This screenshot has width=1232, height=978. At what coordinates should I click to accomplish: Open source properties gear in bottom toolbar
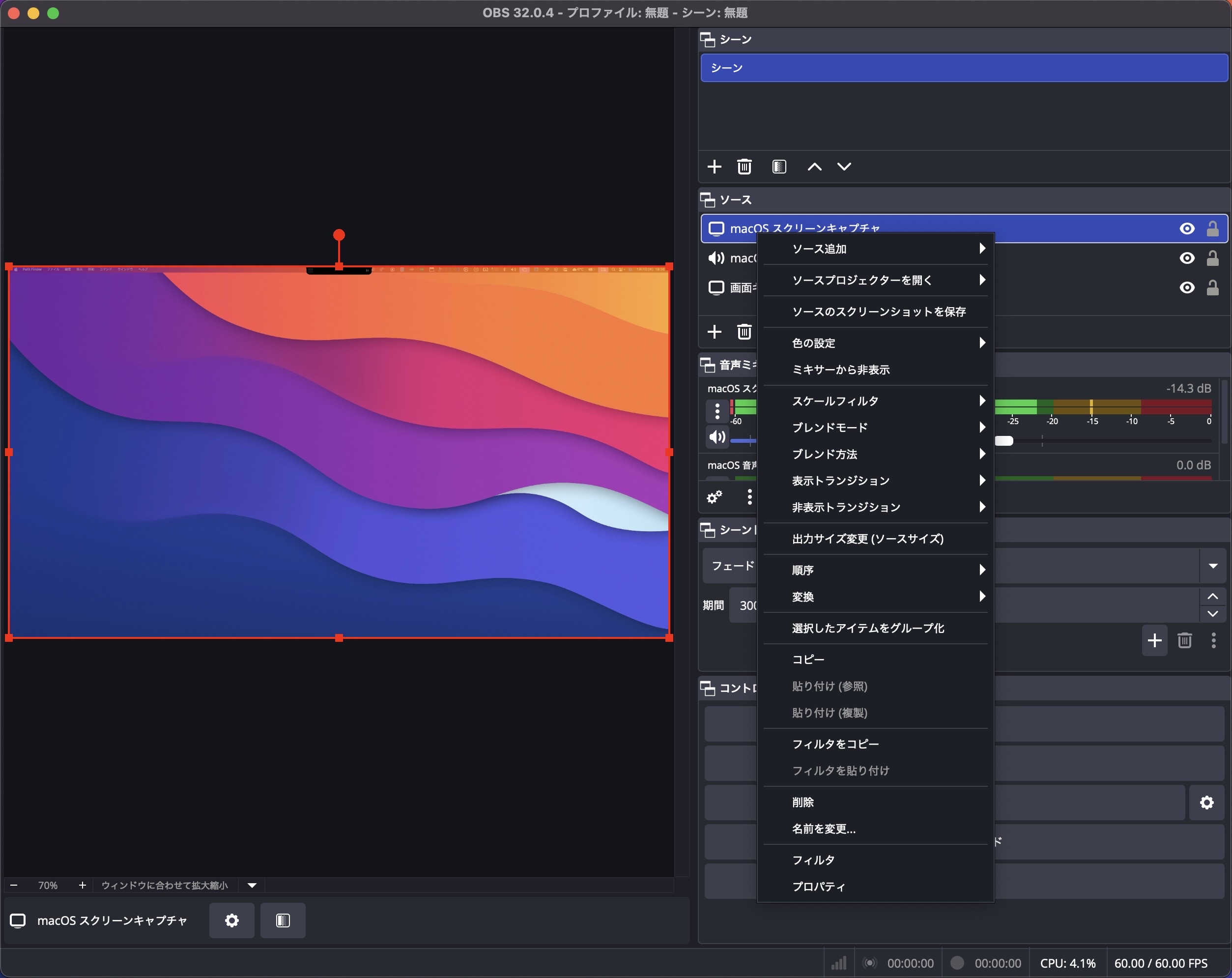coord(231,920)
